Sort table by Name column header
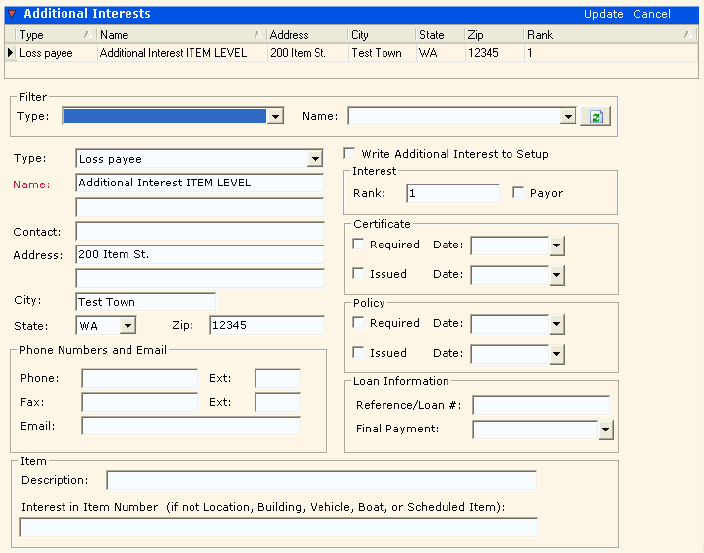 [180, 35]
